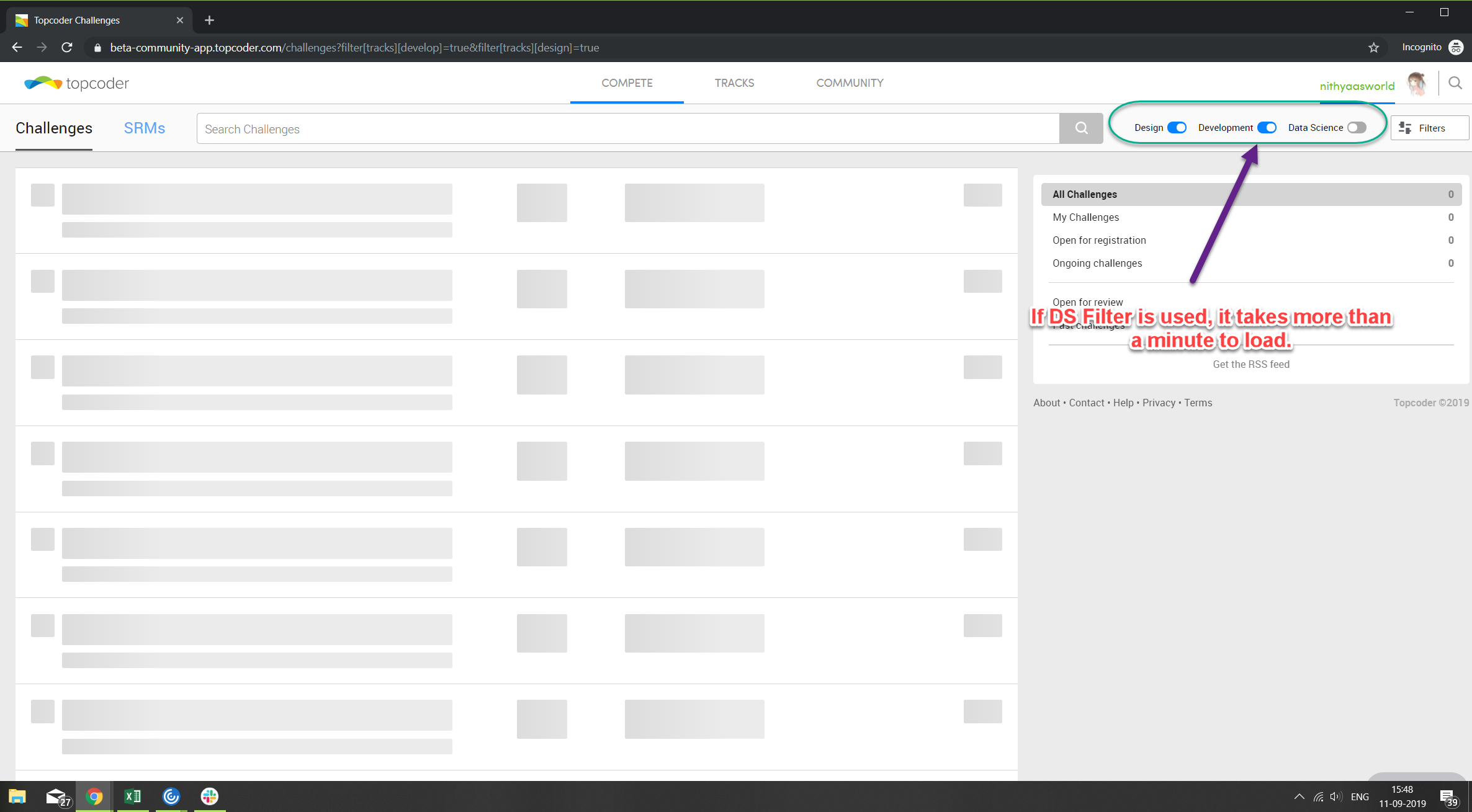
Task: Click the Chrome icon in the taskbar
Action: 94,796
